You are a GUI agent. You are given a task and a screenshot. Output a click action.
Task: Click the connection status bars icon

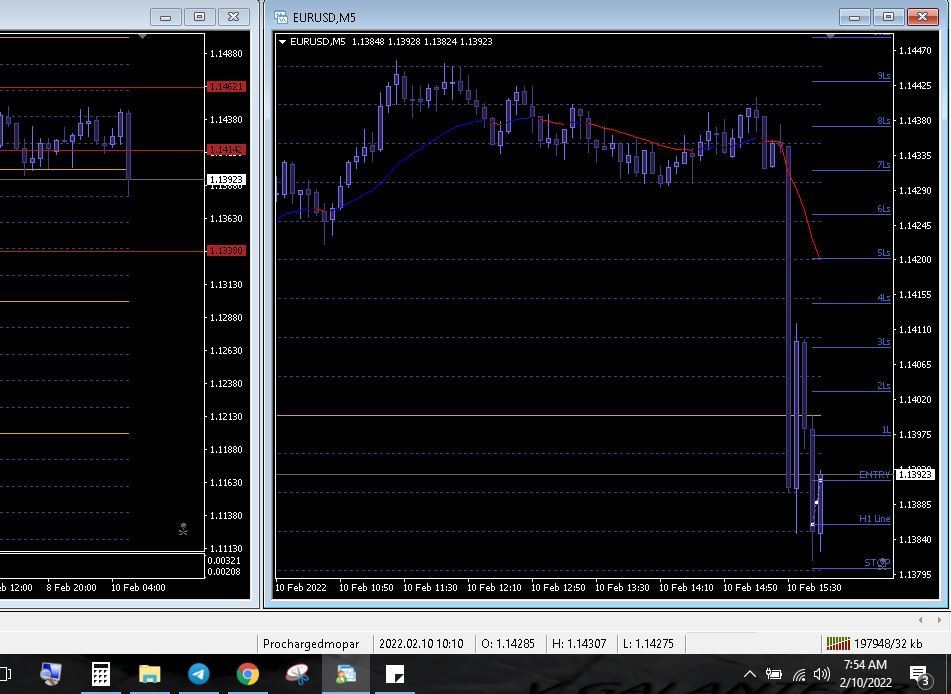[837, 643]
